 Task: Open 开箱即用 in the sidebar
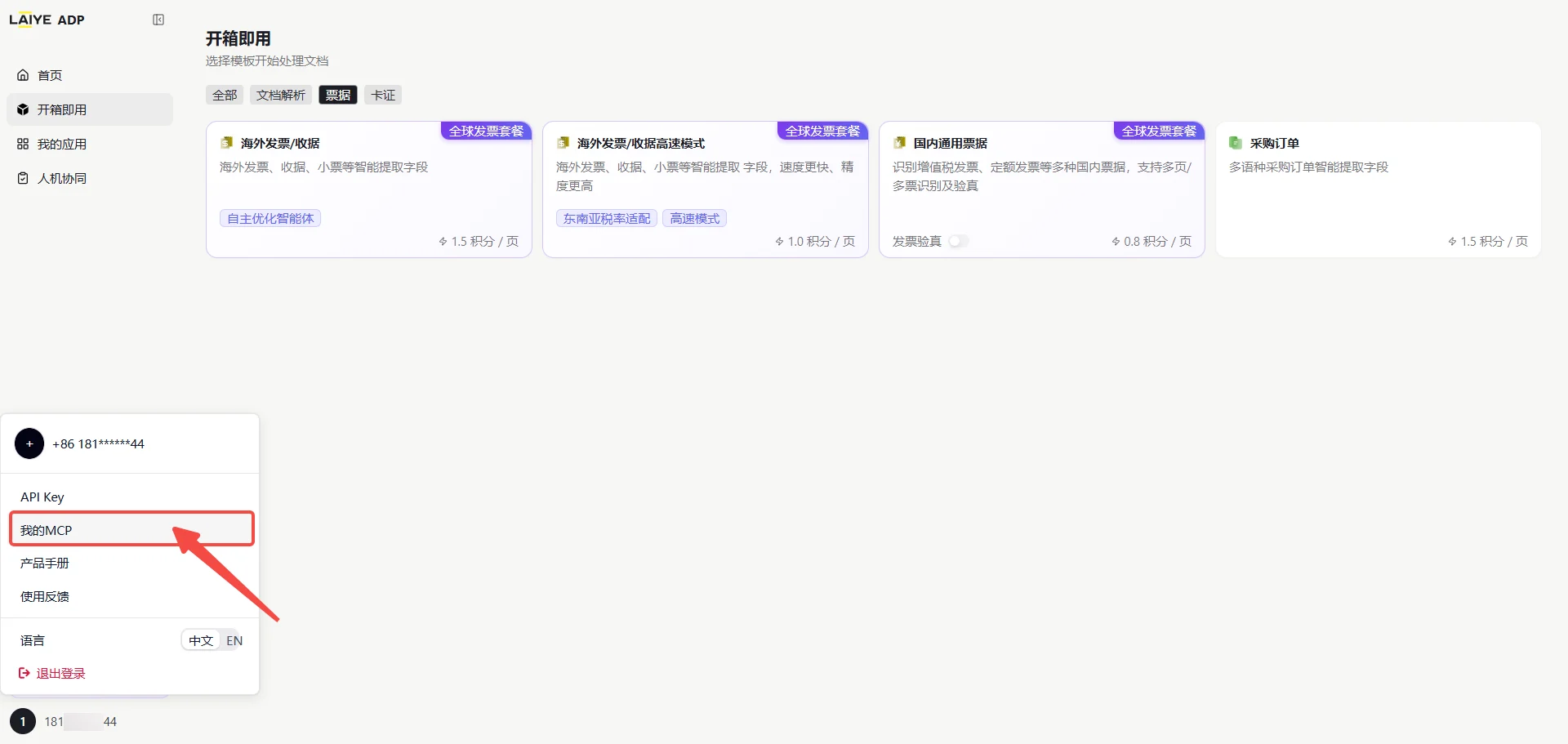pyautogui.click(x=90, y=109)
